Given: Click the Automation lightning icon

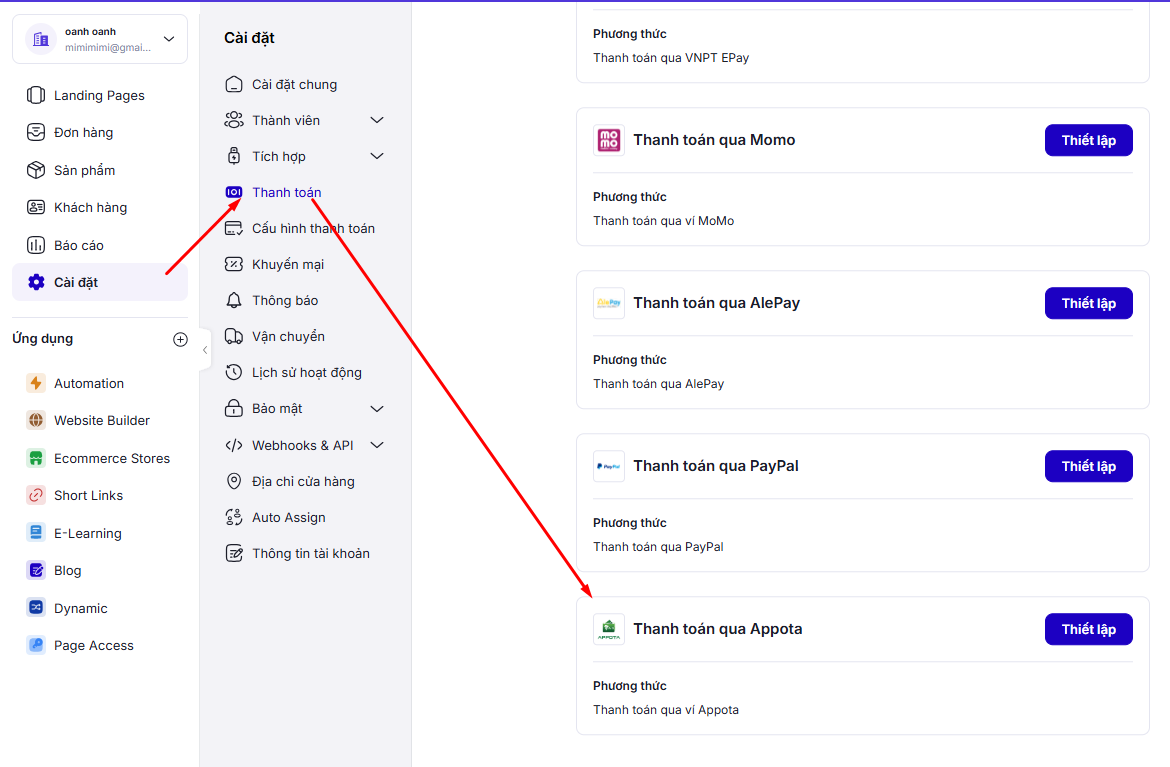Looking at the screenshot, I should click(36, 383).
